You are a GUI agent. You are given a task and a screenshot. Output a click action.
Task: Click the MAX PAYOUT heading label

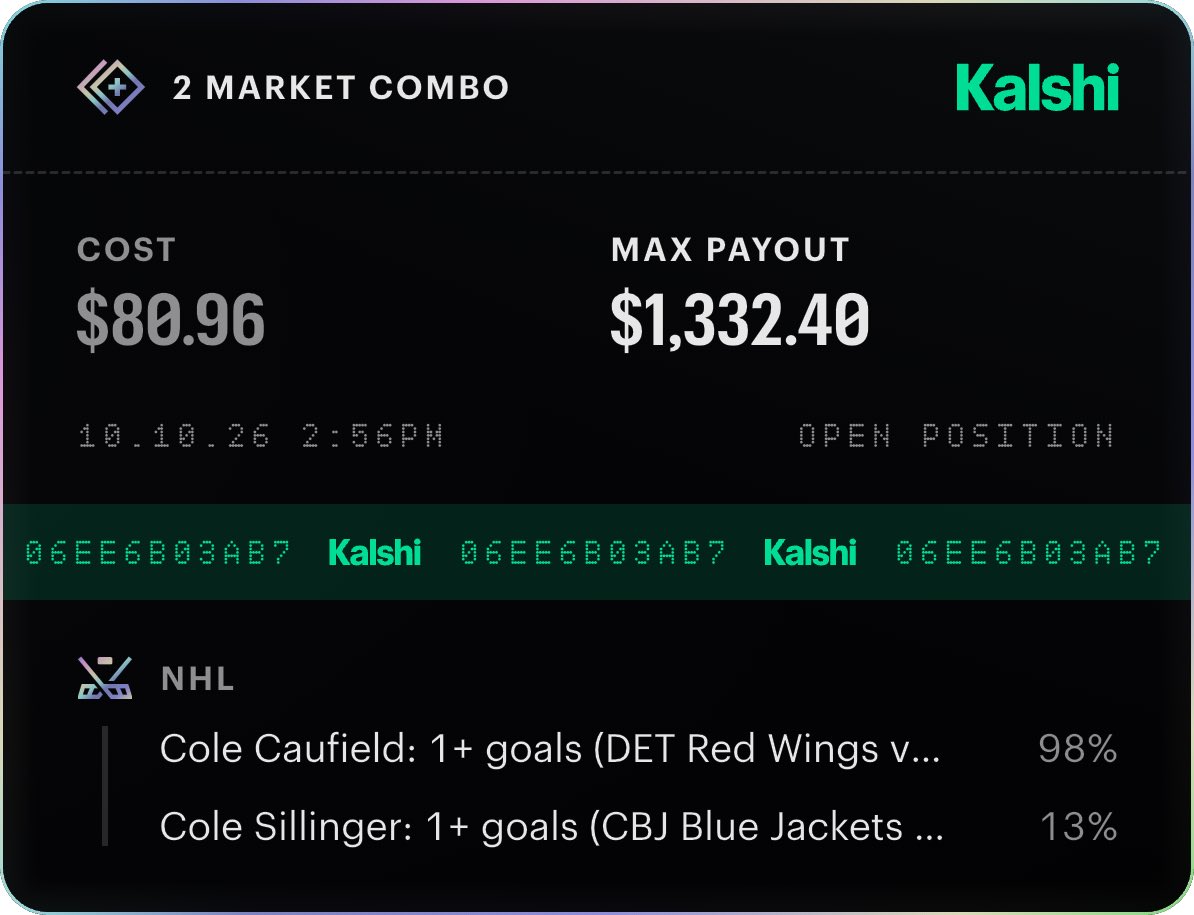pos(730,250)
